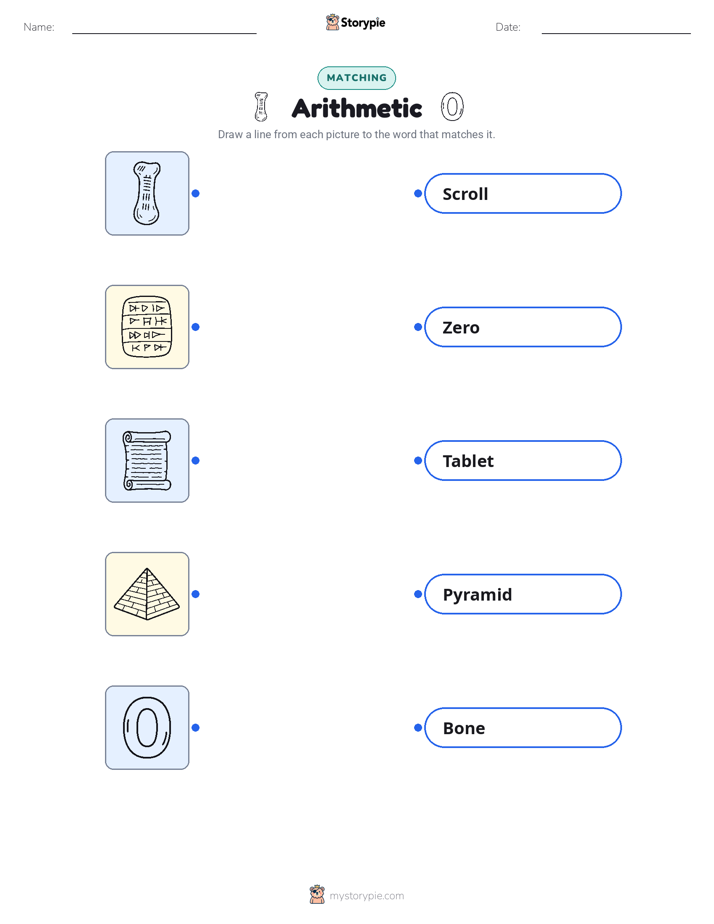
Task: Choose the Pyramid word box
Action: [523, 594]
